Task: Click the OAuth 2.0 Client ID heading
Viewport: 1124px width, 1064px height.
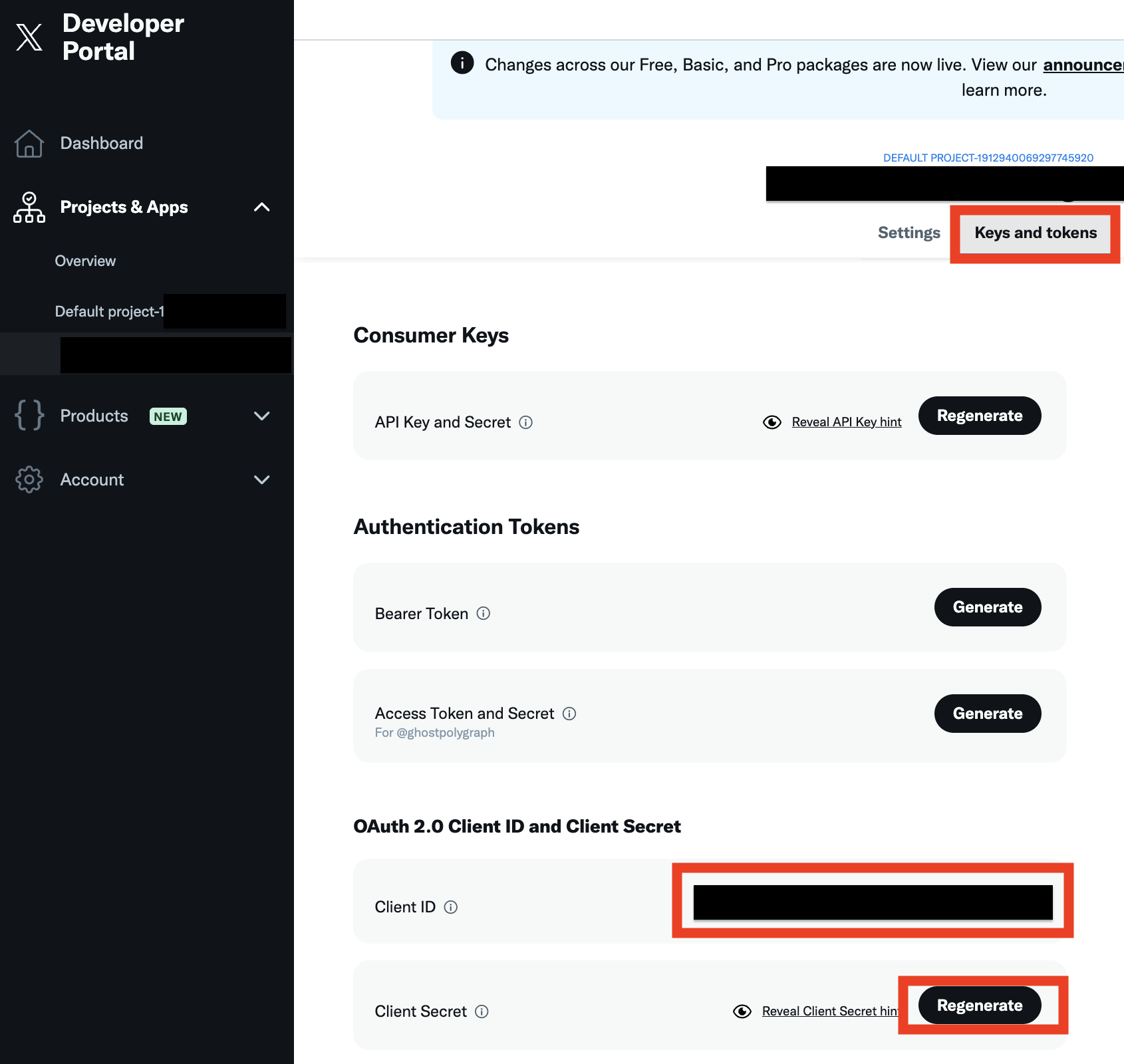Action: pos(517,827)
